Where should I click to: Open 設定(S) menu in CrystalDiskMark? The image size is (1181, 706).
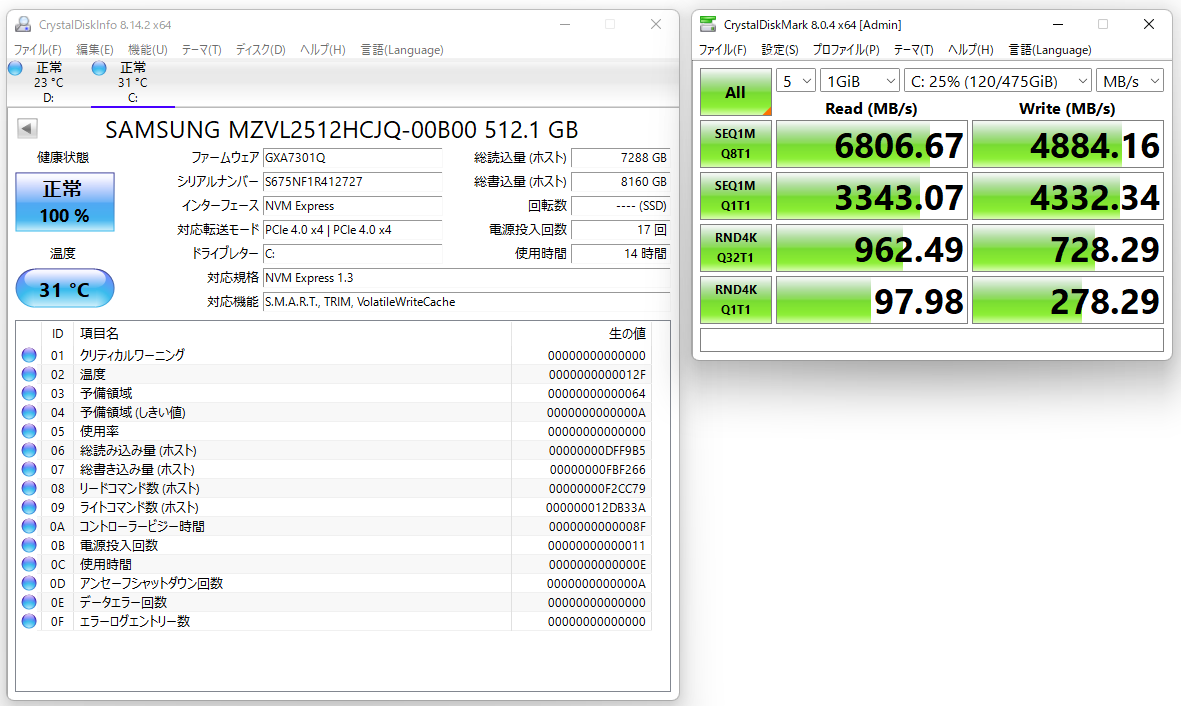pyautogui.click(x=780, y=50)
